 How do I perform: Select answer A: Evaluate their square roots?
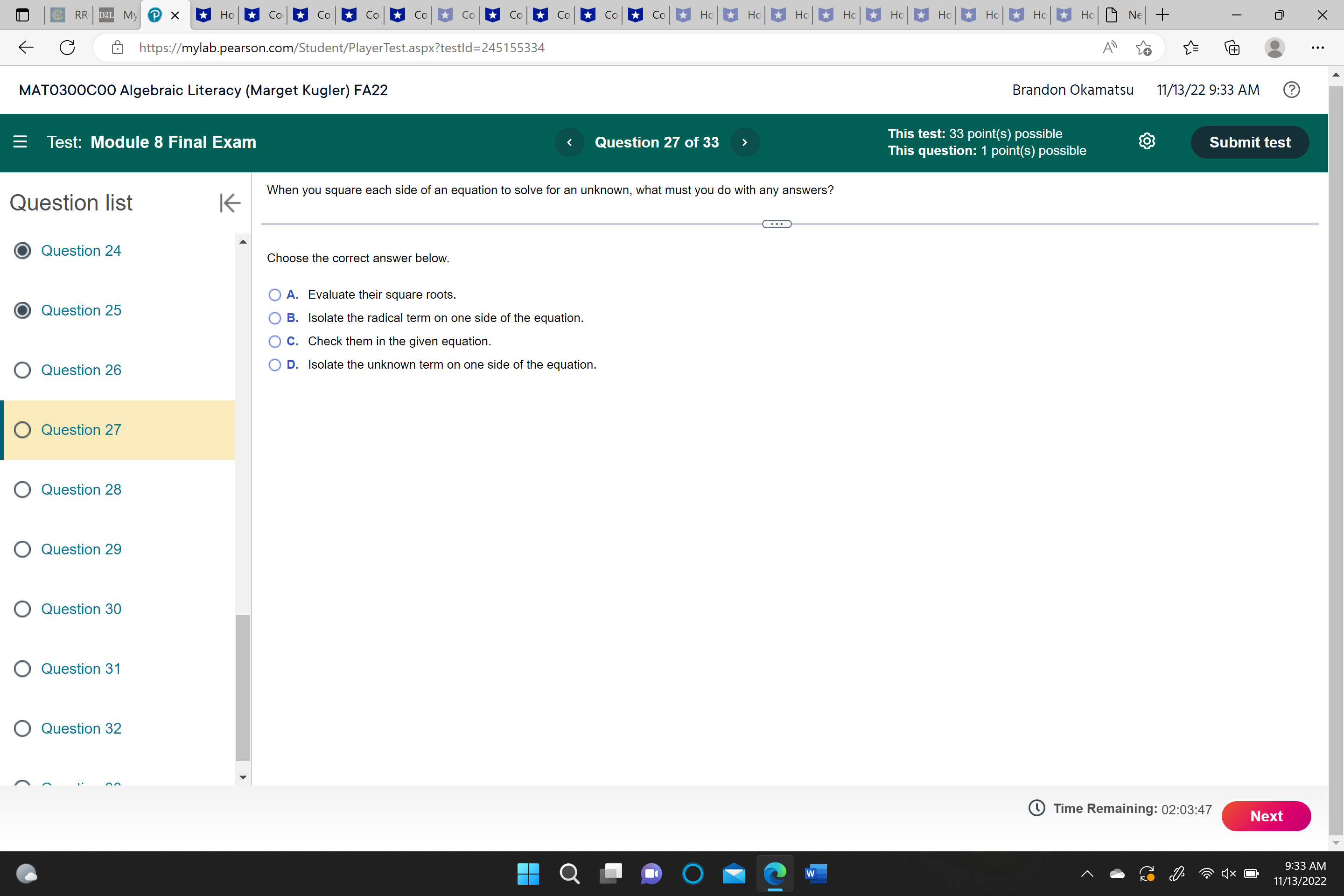pos(274,295)
